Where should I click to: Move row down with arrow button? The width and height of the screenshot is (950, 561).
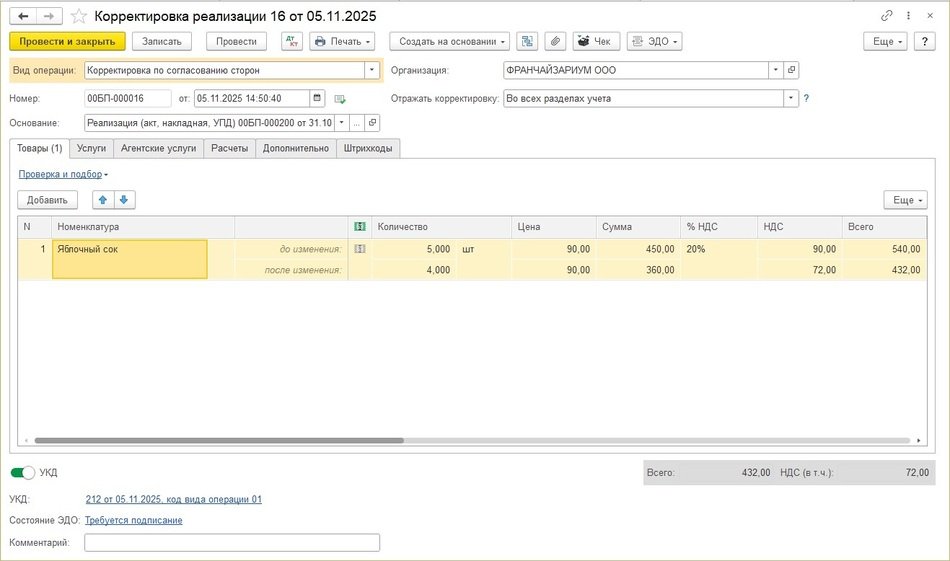(124, 200)
